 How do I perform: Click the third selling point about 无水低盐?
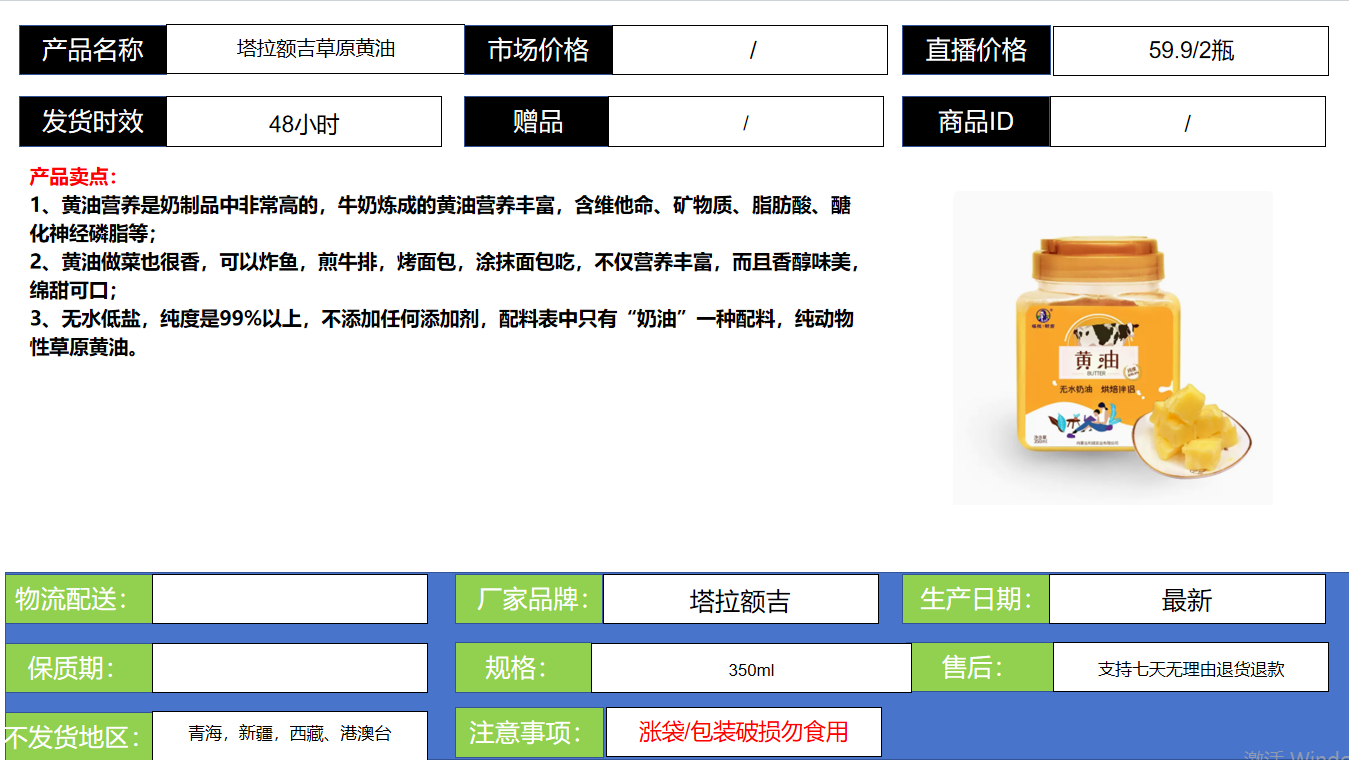(x=440, y=333)
